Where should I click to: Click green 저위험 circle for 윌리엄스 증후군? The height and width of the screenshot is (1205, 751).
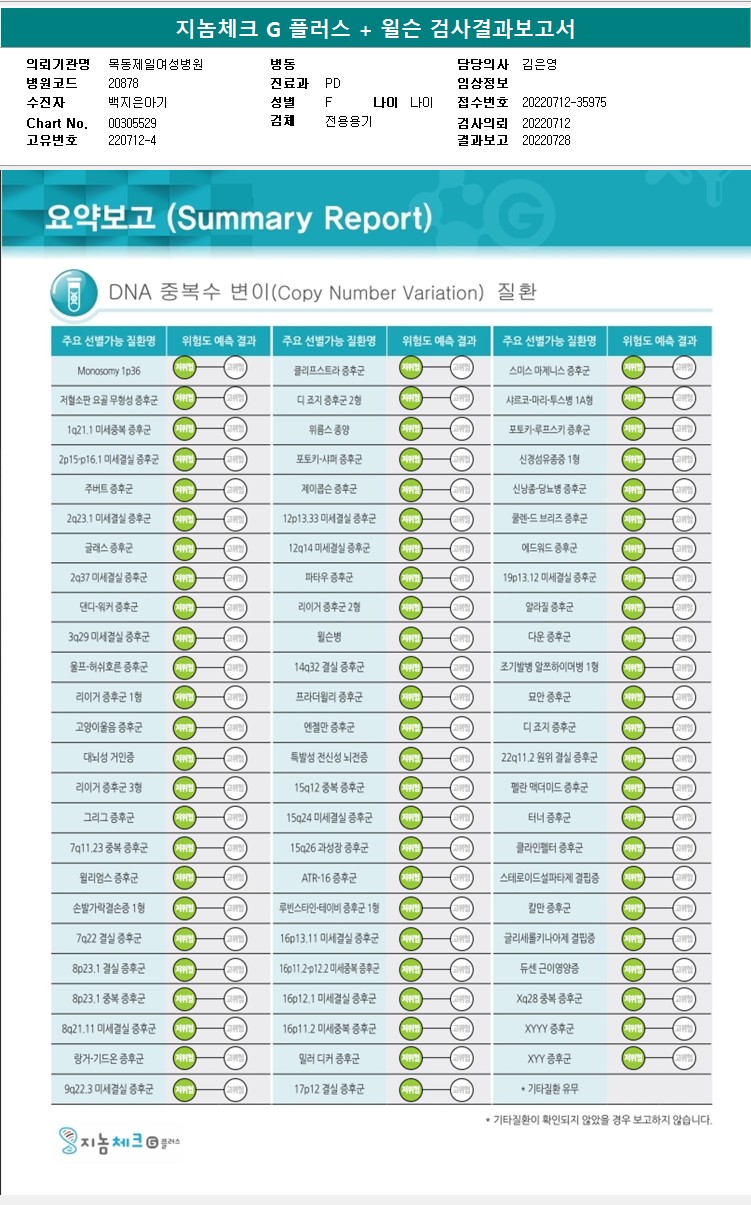click(x=185, y=878)
